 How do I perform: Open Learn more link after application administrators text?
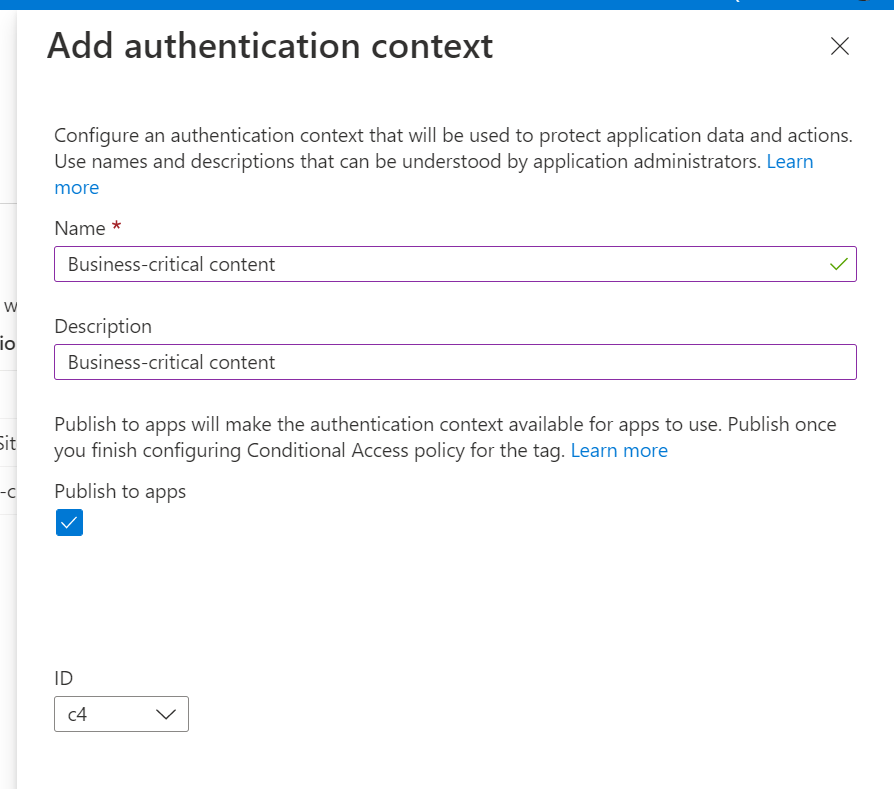click(789, 162)
